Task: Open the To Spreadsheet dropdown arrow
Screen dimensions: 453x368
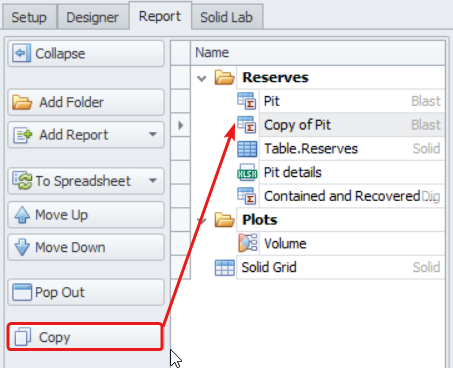Action: pos(153,180)
